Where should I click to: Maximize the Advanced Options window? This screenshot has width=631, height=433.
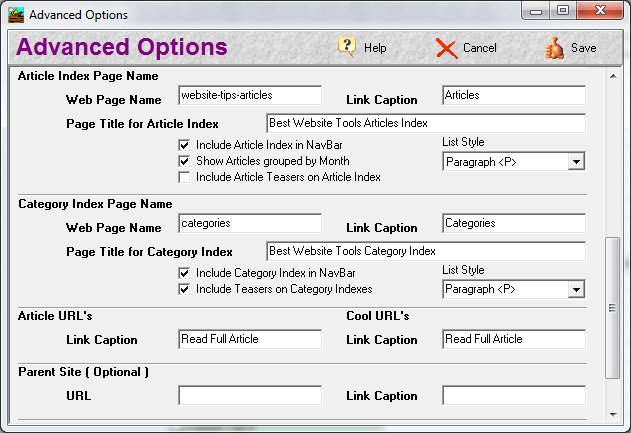click(x=563, y=10)
